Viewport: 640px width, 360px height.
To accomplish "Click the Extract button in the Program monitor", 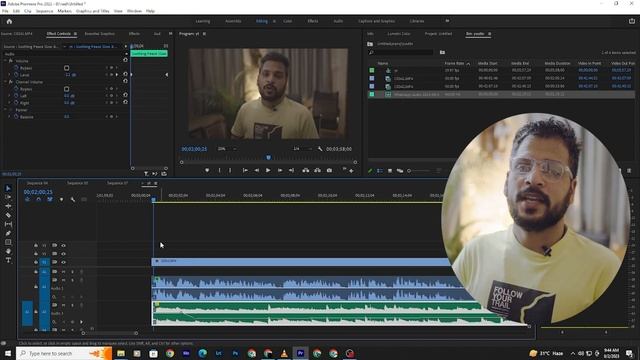I will (317, 170).
